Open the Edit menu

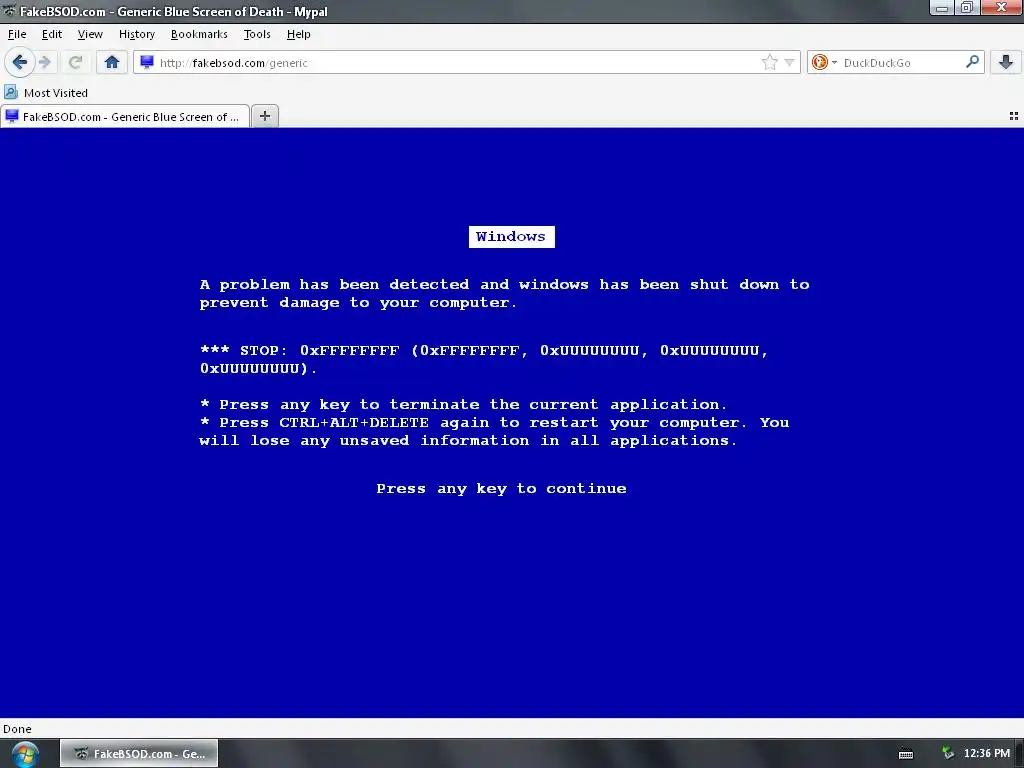coord(52,34)
